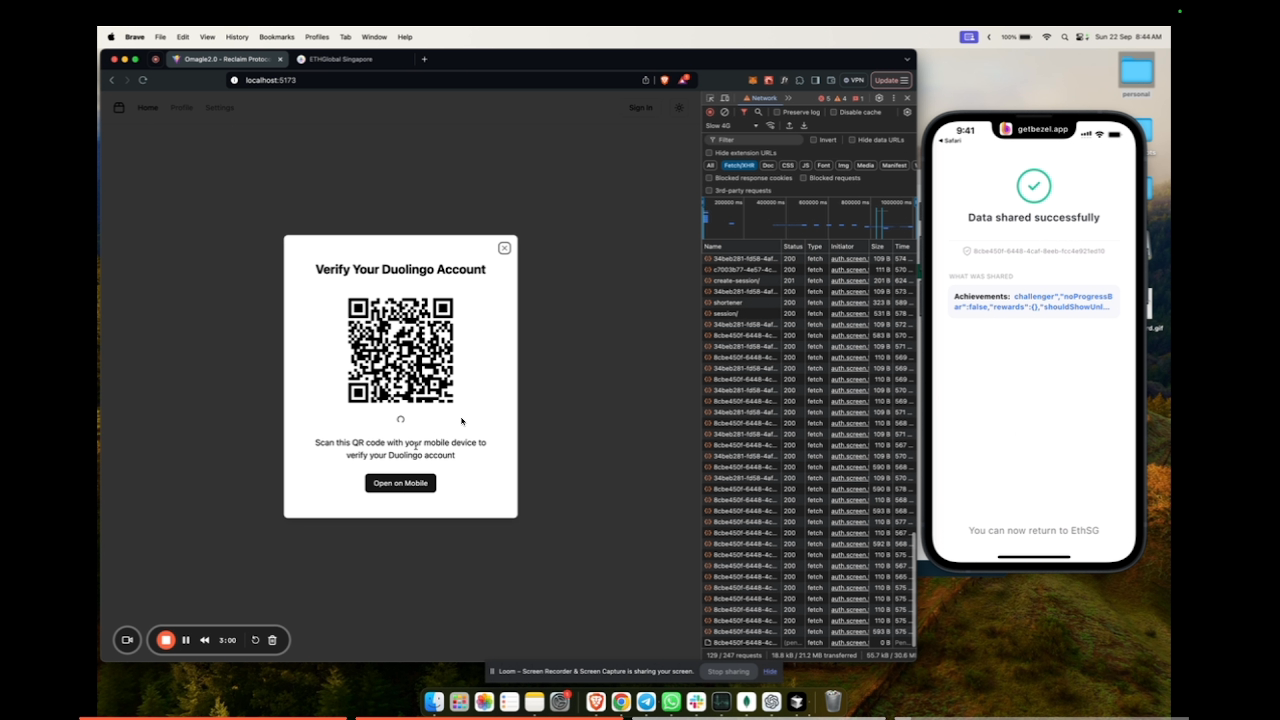Enable Blocked response cookies checkbox
Viewport: 1280px width, 720px height.
click(x=709, y=178)
